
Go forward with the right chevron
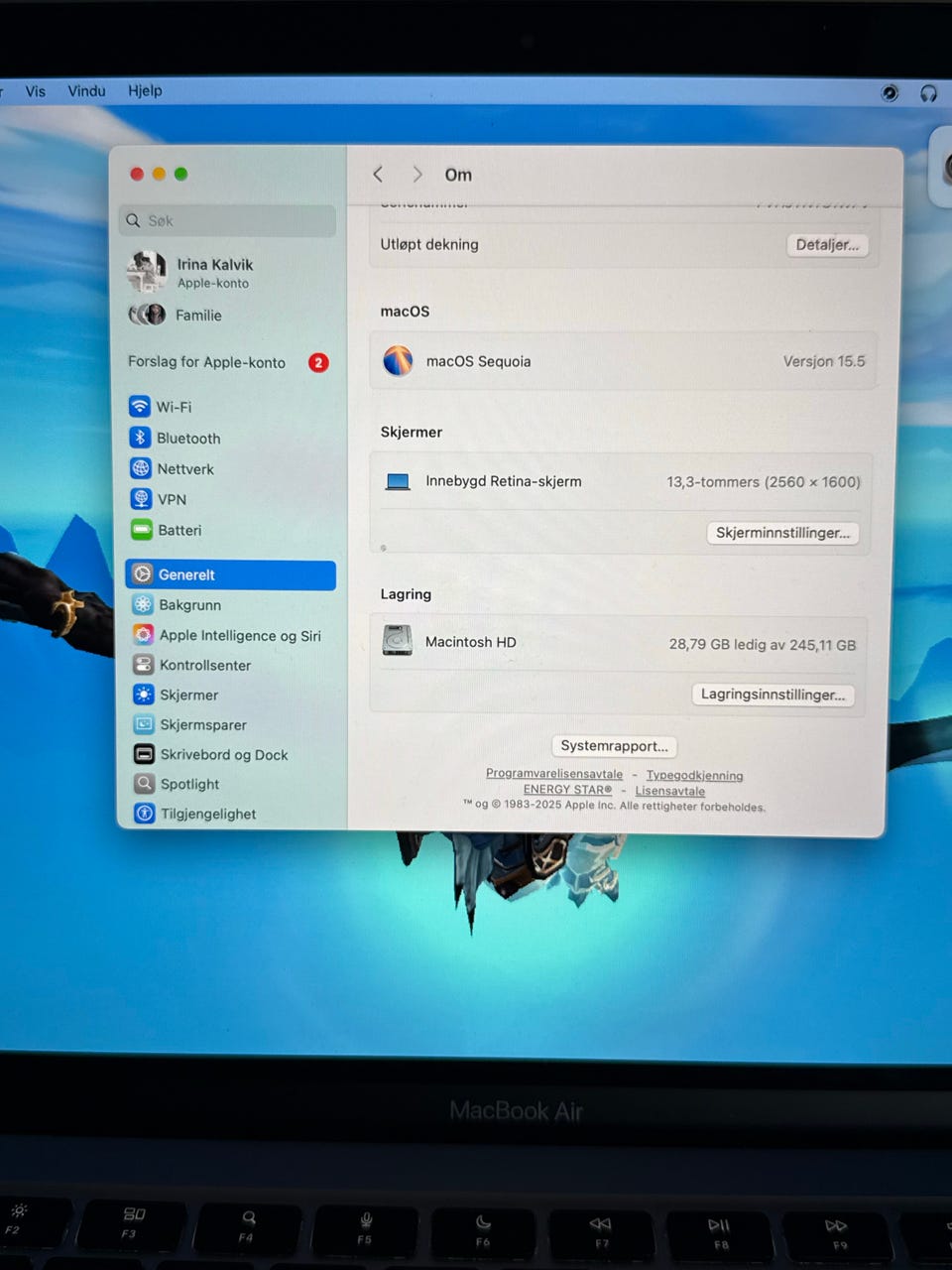pyautogui.click(x=416, y=175)
